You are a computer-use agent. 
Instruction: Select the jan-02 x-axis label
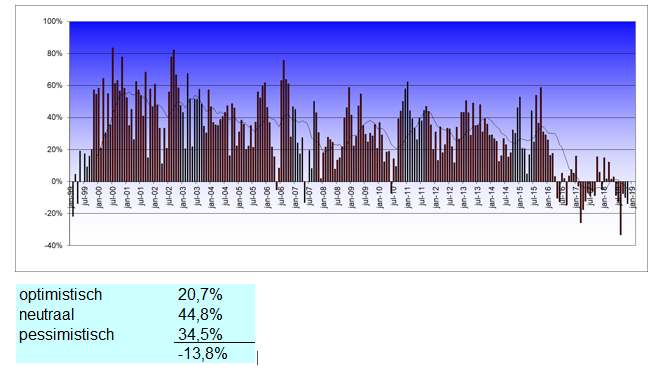point(155,197)
